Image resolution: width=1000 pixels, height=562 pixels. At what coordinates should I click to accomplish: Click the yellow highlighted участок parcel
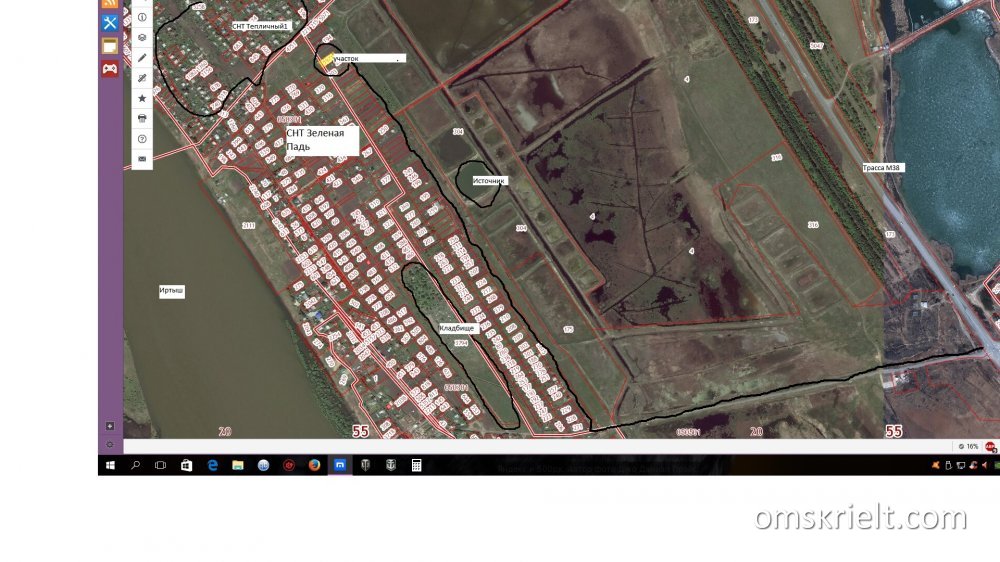tap(326, 61)
